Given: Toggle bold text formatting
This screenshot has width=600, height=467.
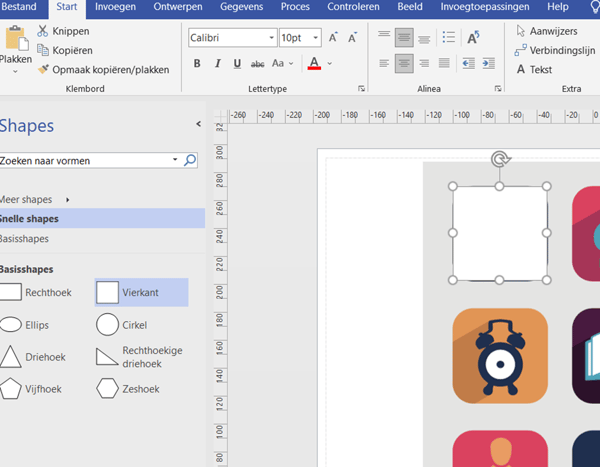Looking at the screenshot, I should tap(197, 64).
